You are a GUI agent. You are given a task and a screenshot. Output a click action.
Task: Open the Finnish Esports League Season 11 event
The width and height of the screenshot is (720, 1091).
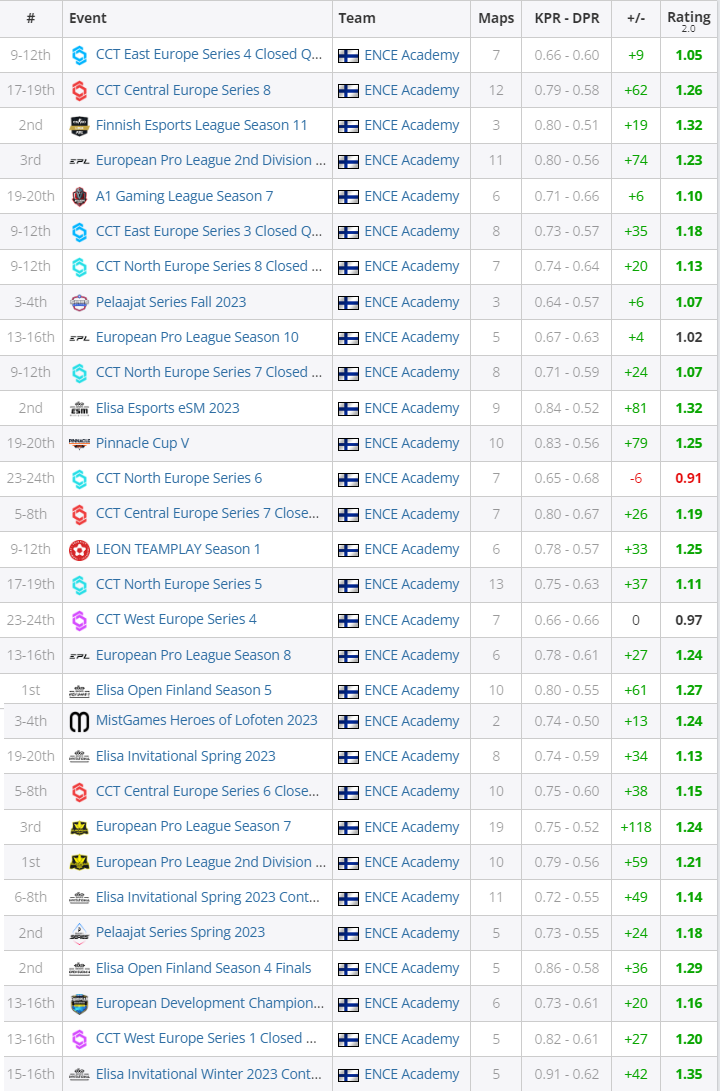click(201, 125)
